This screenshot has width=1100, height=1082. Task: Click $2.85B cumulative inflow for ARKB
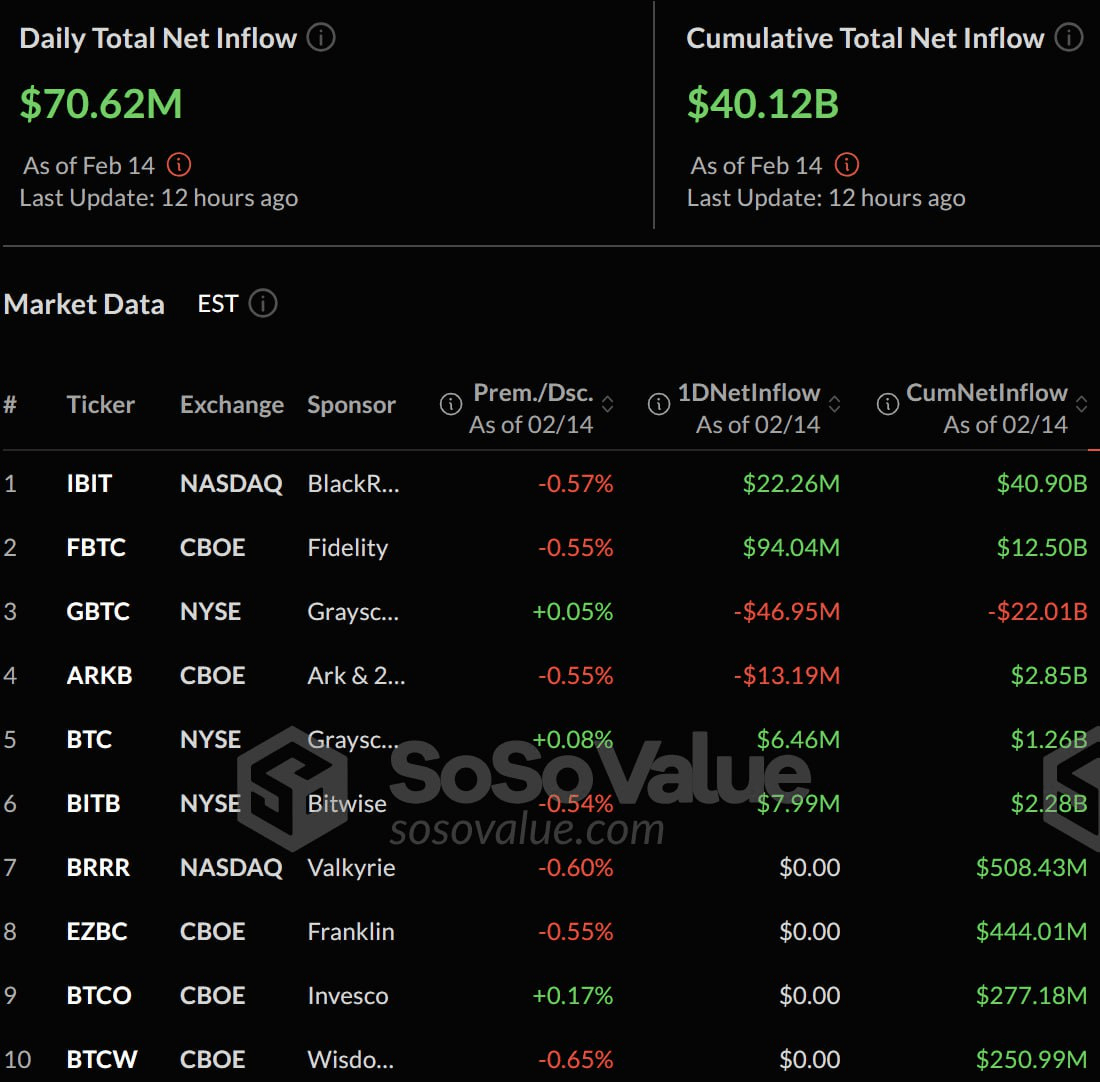click(x=1049, y=675)
